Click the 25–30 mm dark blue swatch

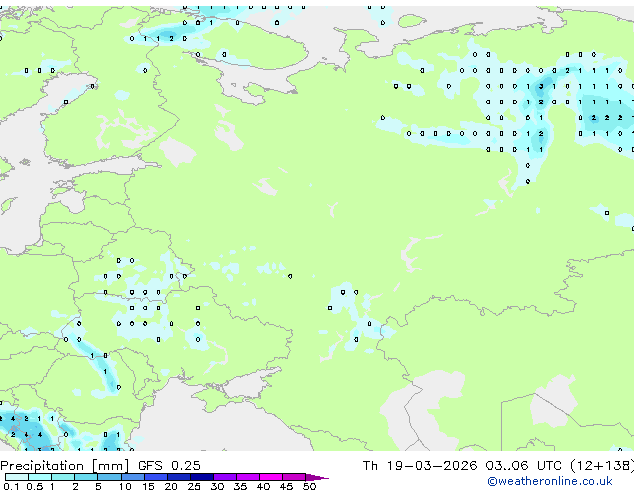pyautogui.click(x=202, y=477)
